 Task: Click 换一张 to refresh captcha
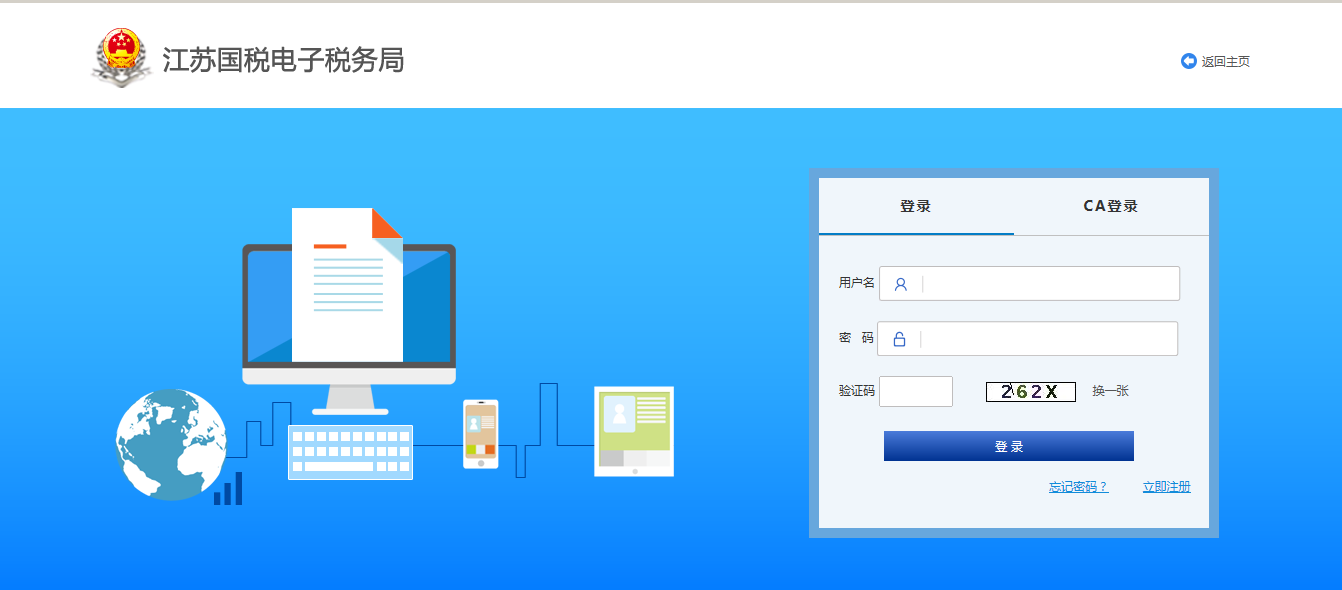[1110, 391]
